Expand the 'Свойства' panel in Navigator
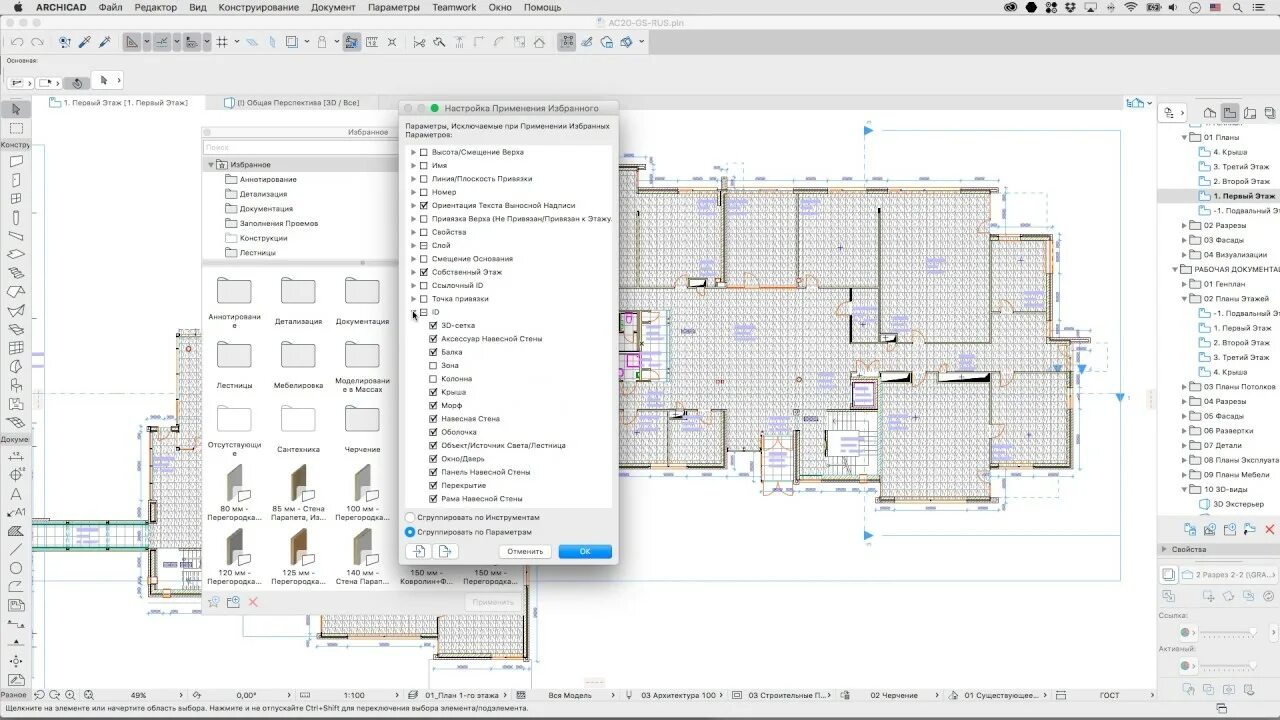The image size is (1280, 720). [1164, 549]
